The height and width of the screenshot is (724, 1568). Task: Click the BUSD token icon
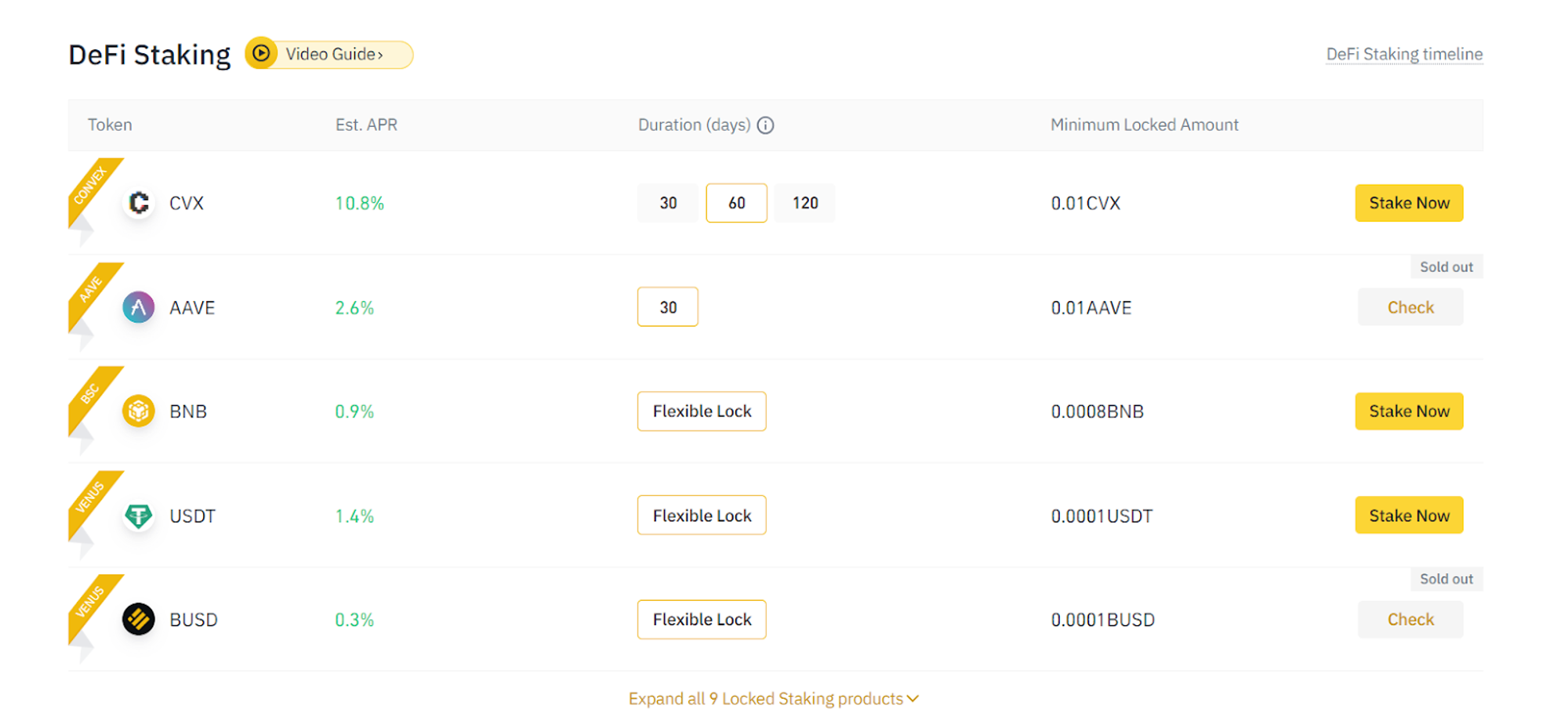138,619
